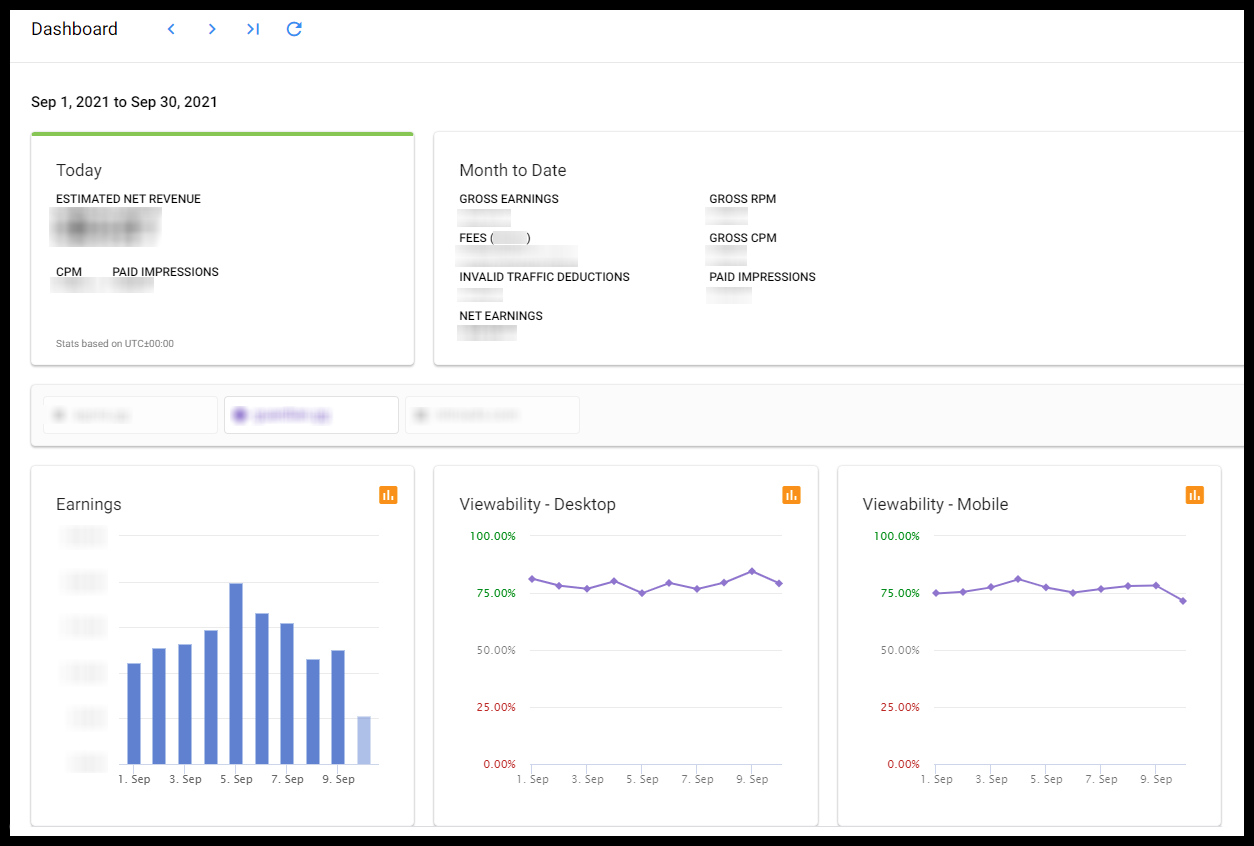Change chart type on Viewability - Desktop card

click(x=791, y=494)
